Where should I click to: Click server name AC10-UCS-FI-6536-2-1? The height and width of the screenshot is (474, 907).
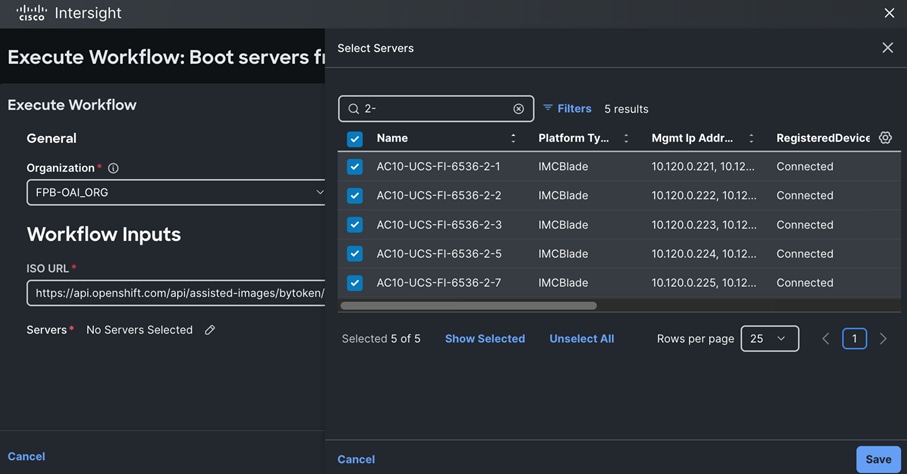438,167
